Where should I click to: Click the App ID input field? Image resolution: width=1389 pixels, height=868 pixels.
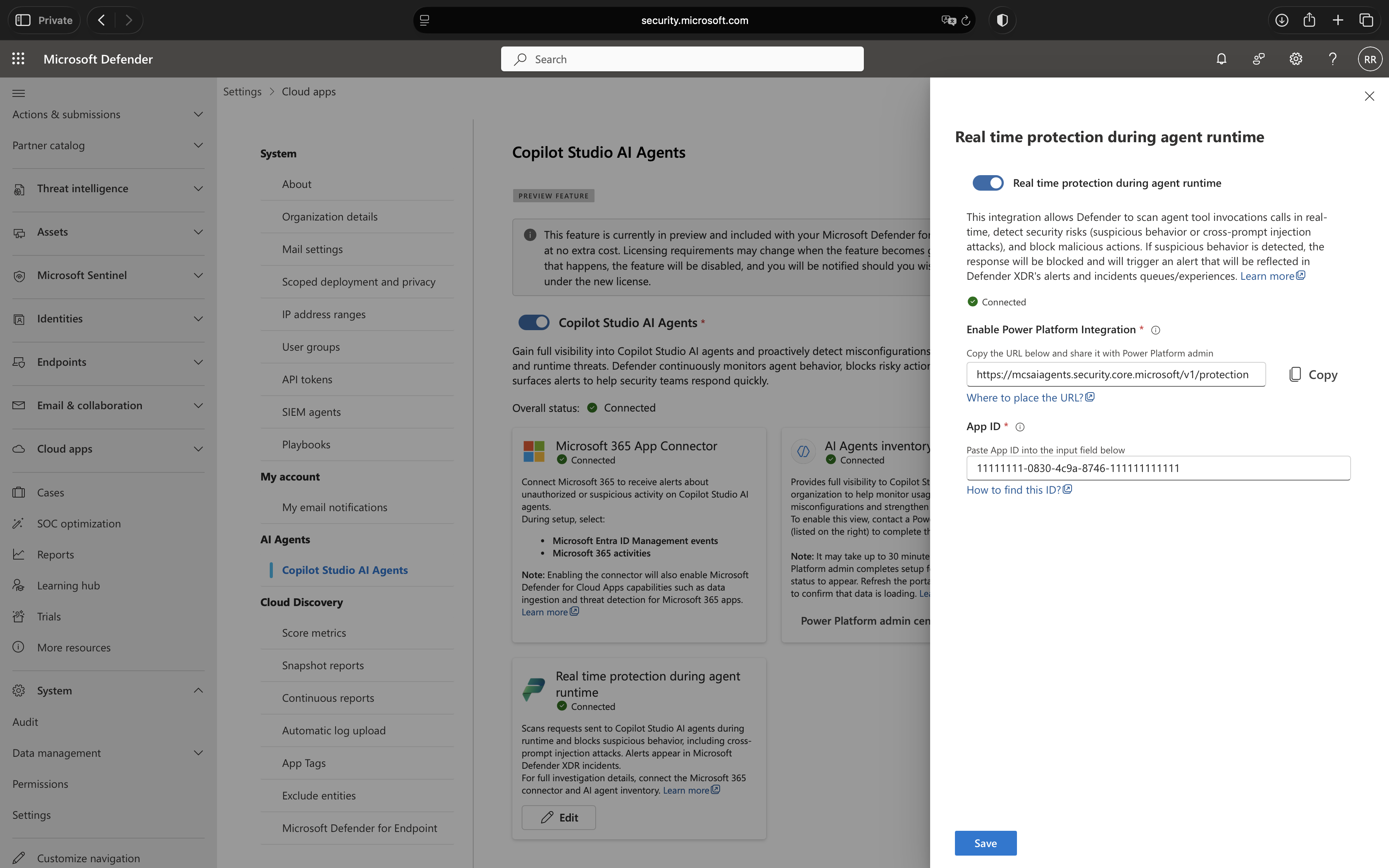click(x=1158, y=468)
